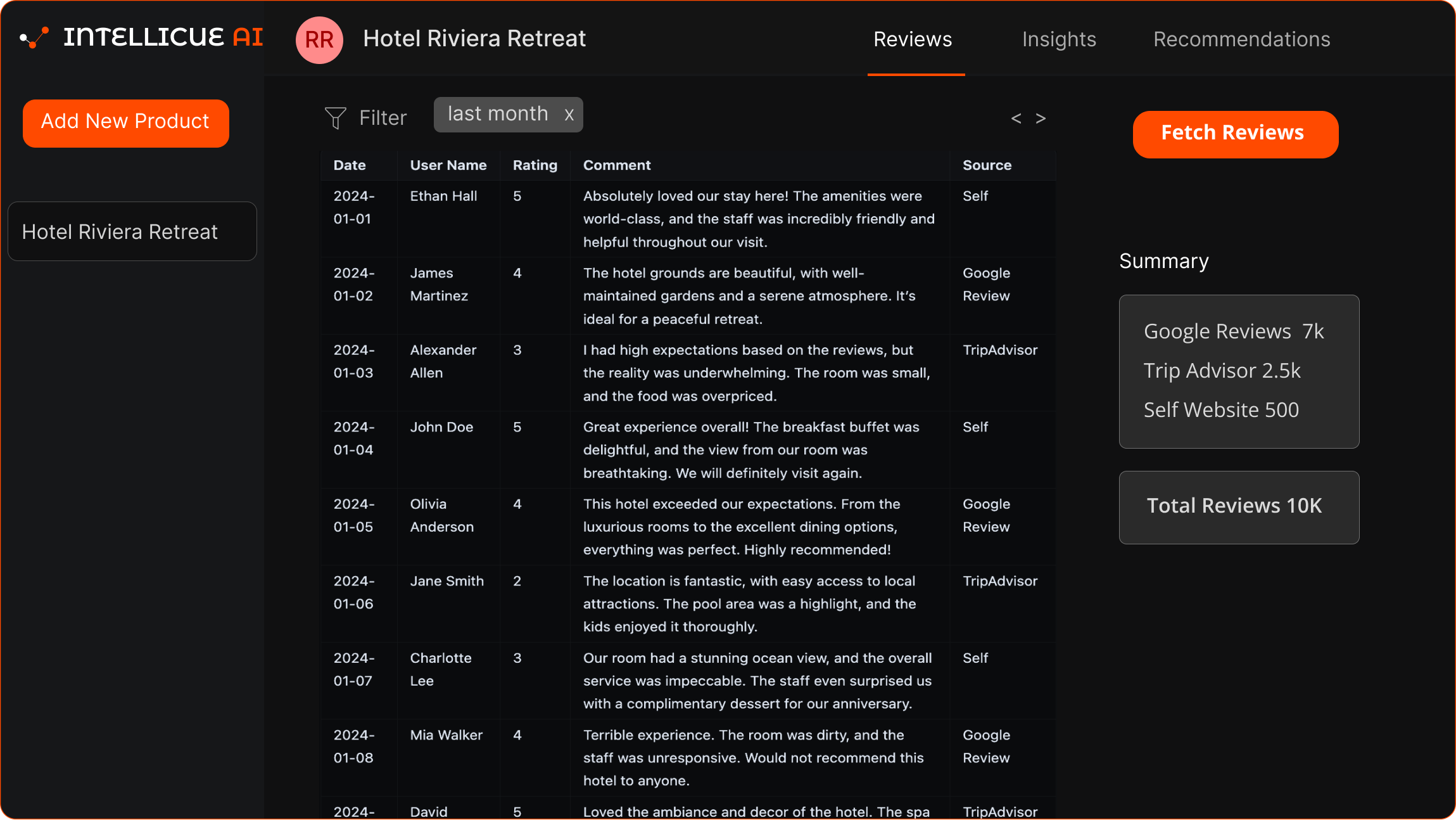The image size is (1456, 820).
Task: Click Jane Smith's user name
Action: [x=447, y=581]
